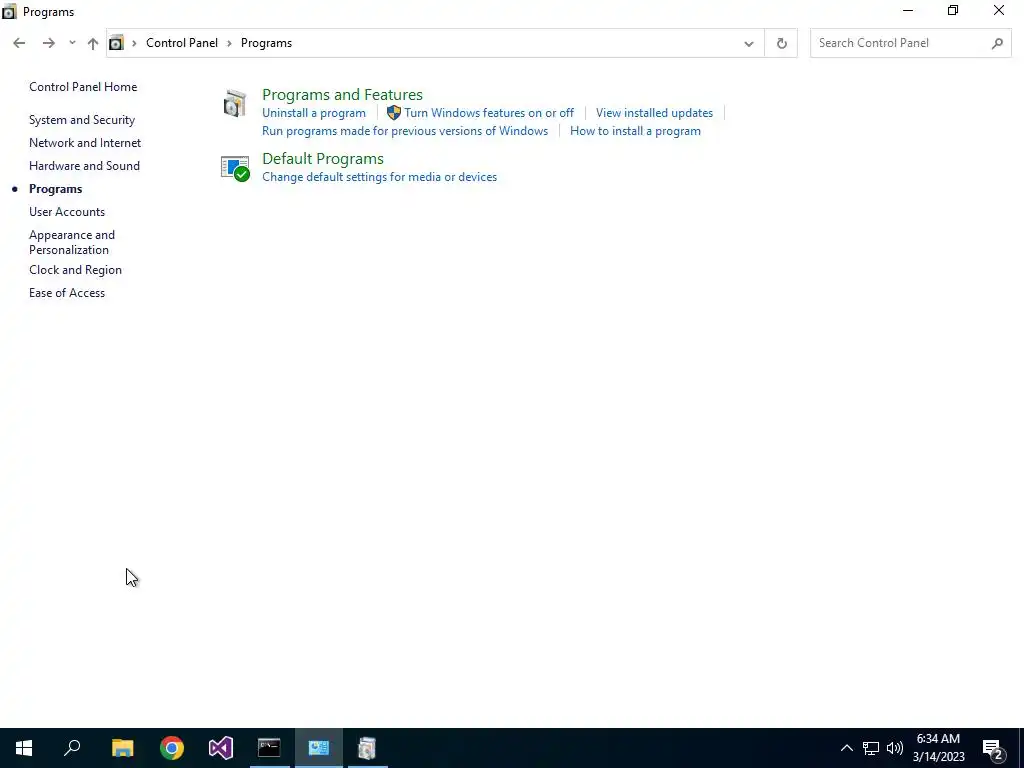Restore down the Programs window
The width and height of the screenshot is (1024, 768).
point(953,10)
